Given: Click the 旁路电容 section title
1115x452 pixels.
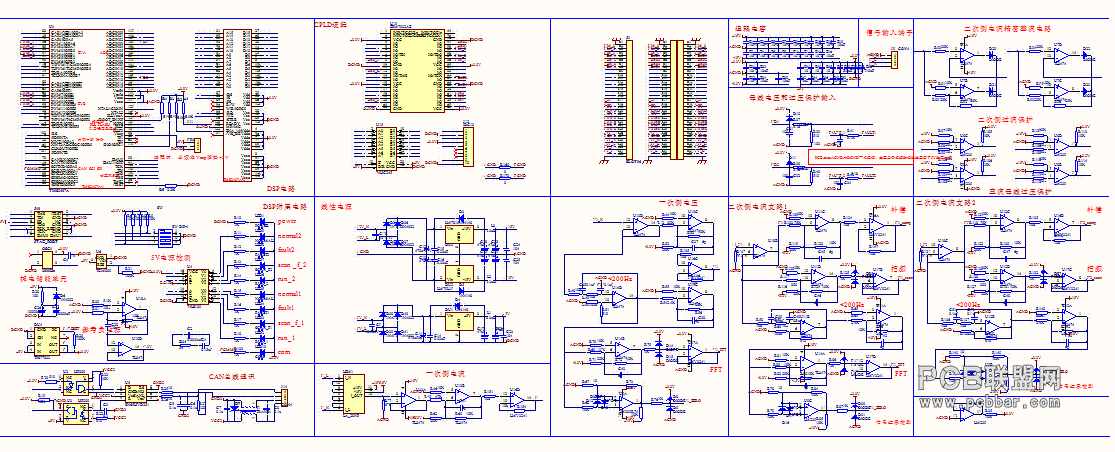Looking at the screenshot, I should [749, 28].
